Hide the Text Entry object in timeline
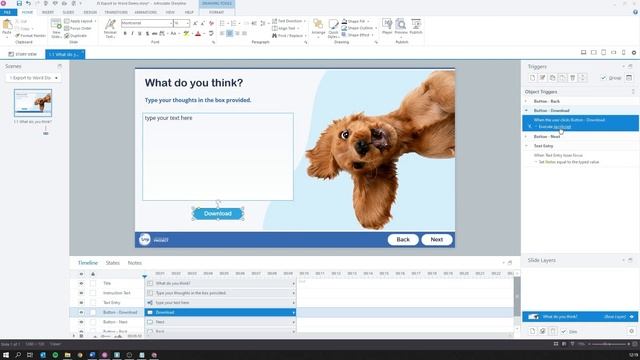 click(x=81, y=303)
